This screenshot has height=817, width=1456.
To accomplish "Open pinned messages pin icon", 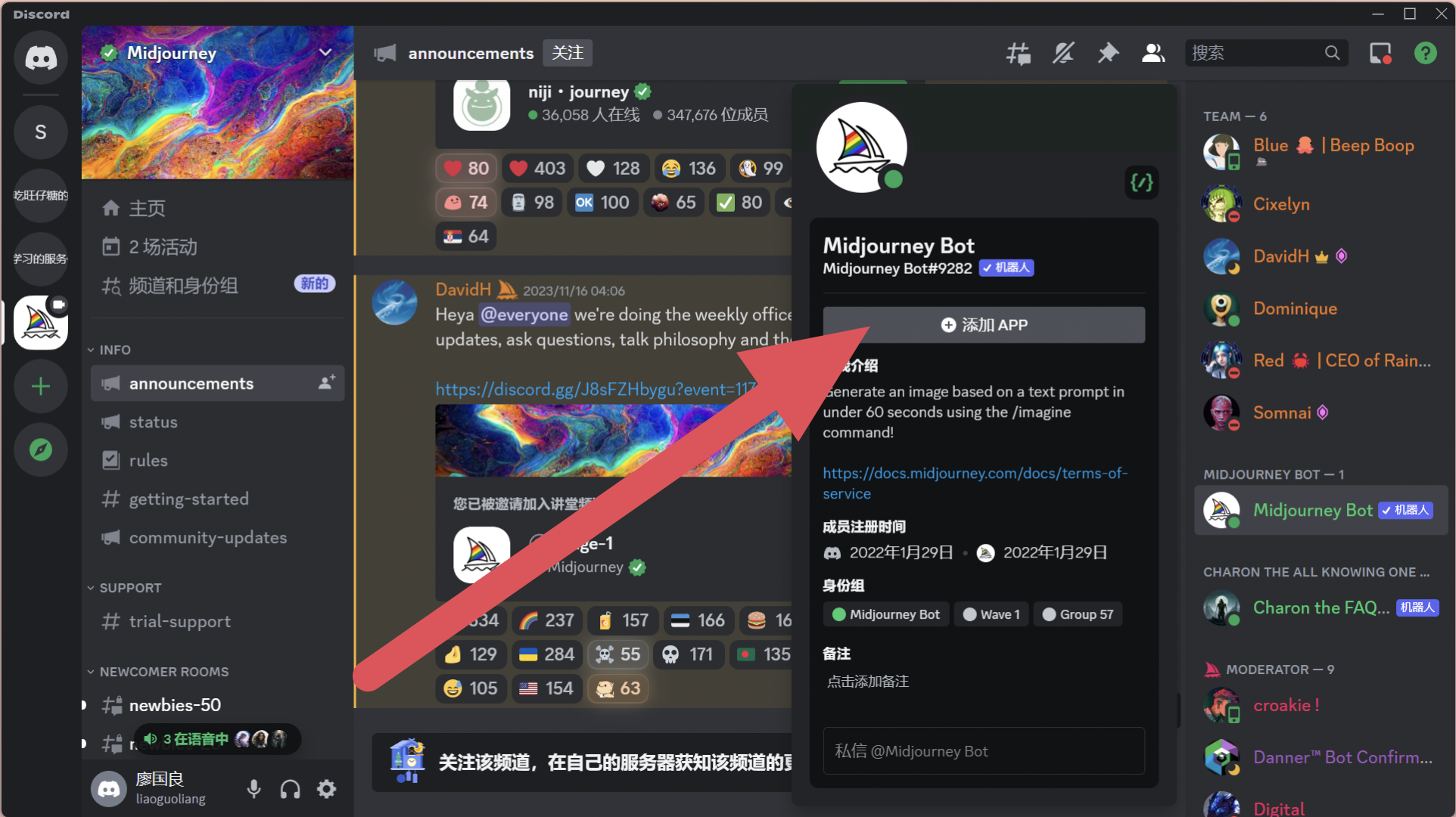I will point(1108,53).
